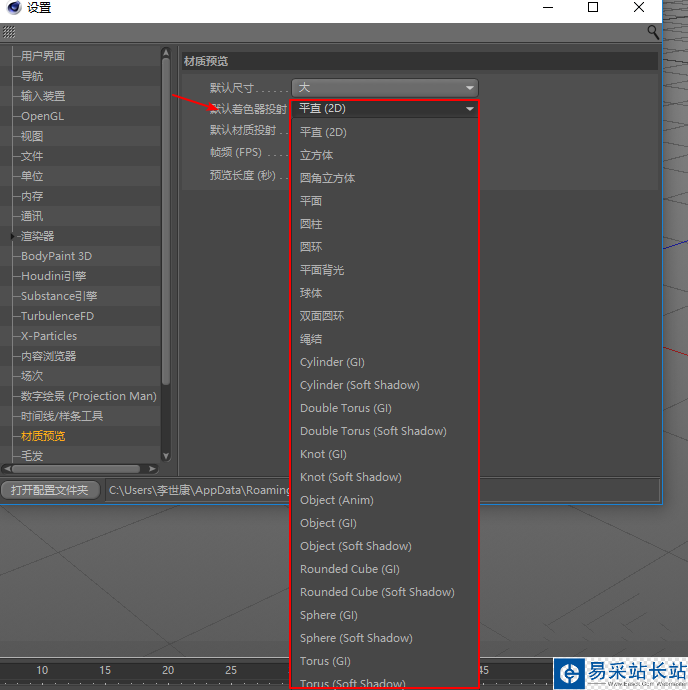Open the 输入装置 settings category
688x690 pixels.
coord(43,96)
